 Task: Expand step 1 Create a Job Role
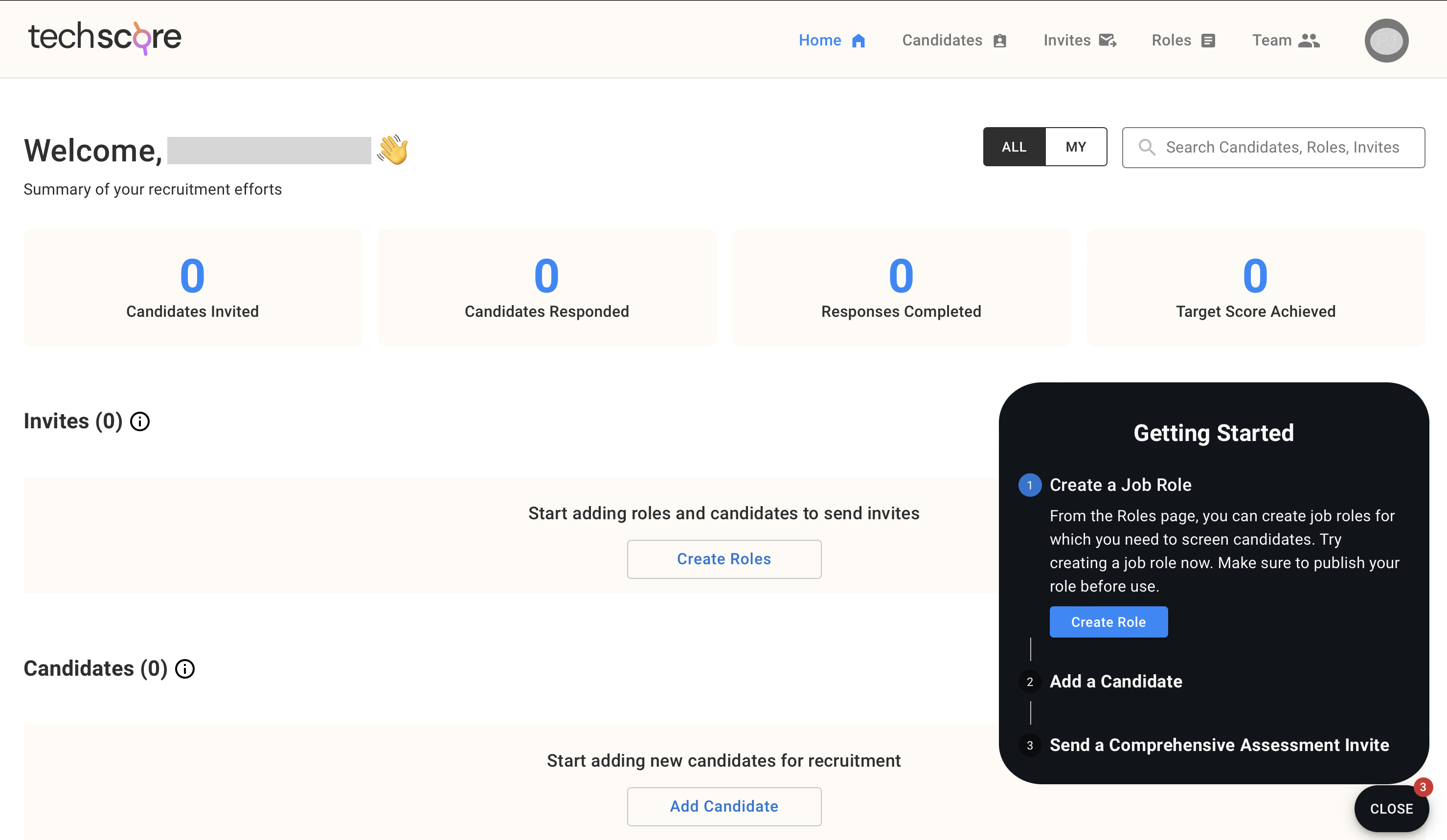[1106, 485]
